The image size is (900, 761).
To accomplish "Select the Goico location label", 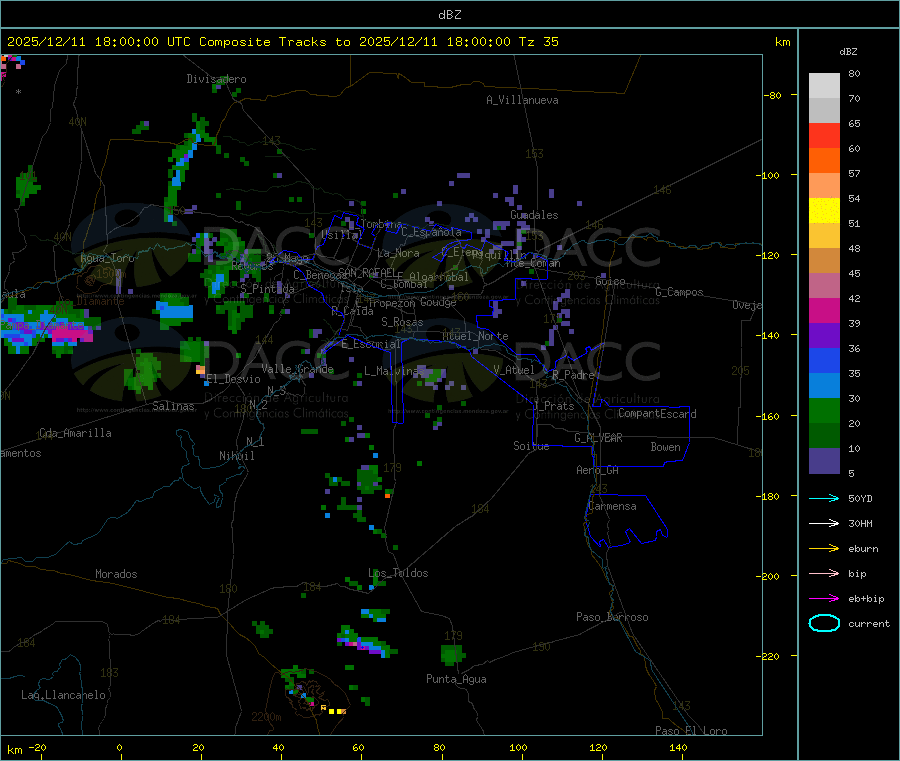I will (x=610, y=281).
